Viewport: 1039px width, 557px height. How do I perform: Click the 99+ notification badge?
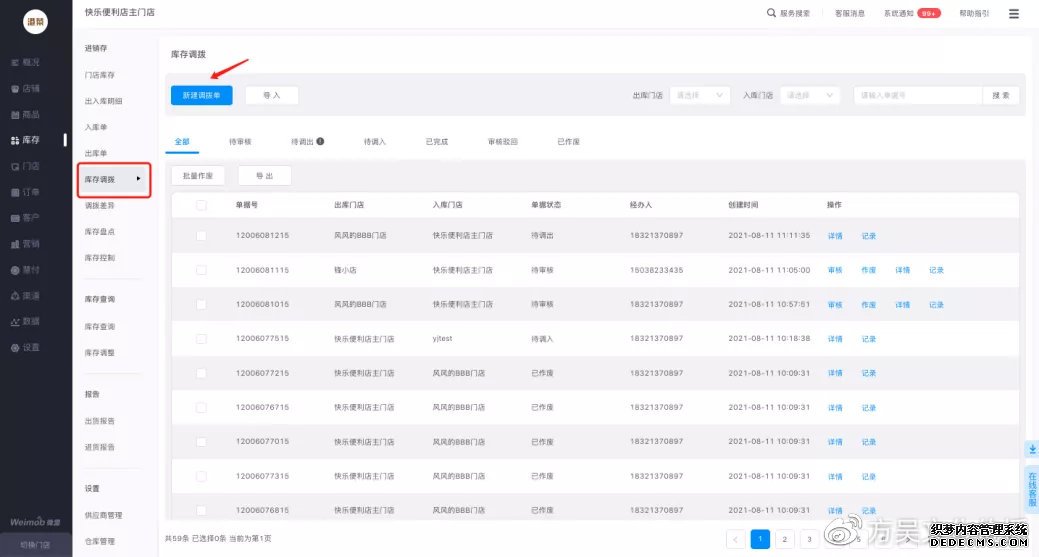(928, 13)
